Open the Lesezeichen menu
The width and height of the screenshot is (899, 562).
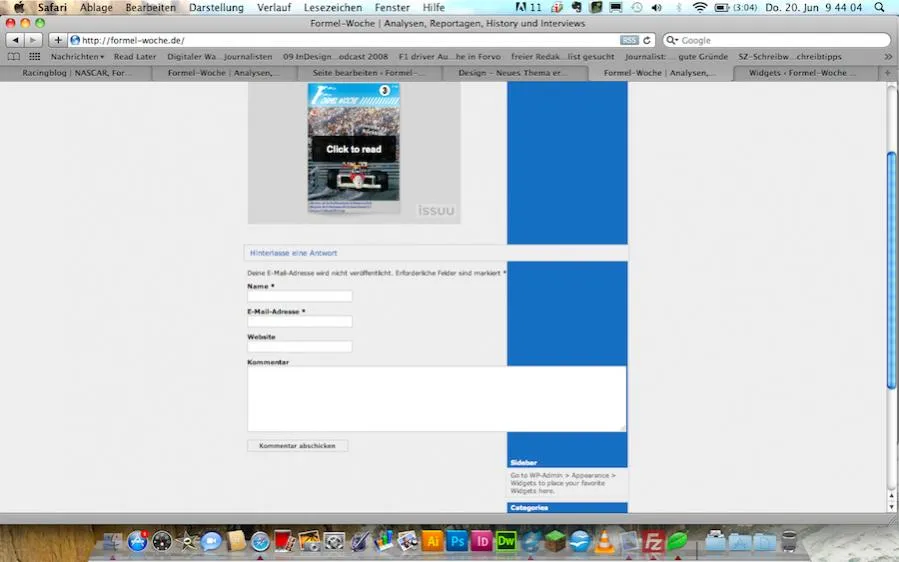333,7
